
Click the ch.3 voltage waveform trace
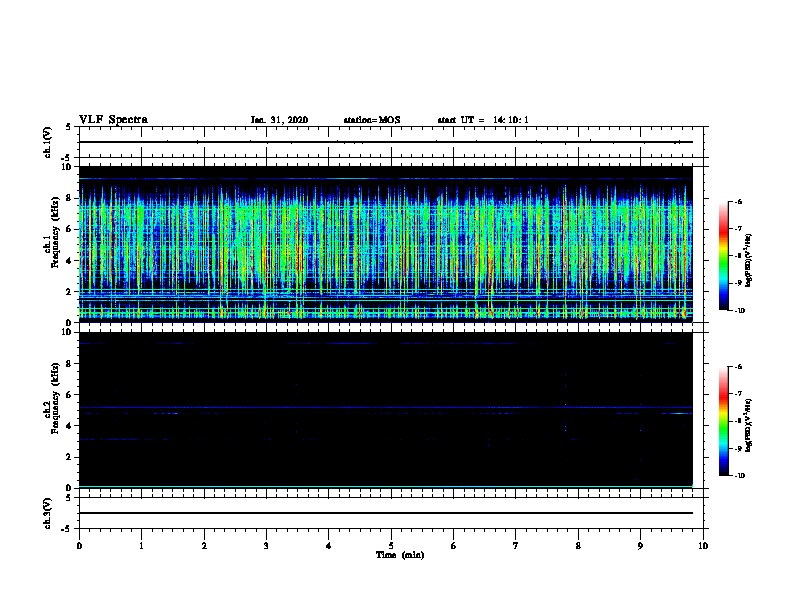point(385,513)
